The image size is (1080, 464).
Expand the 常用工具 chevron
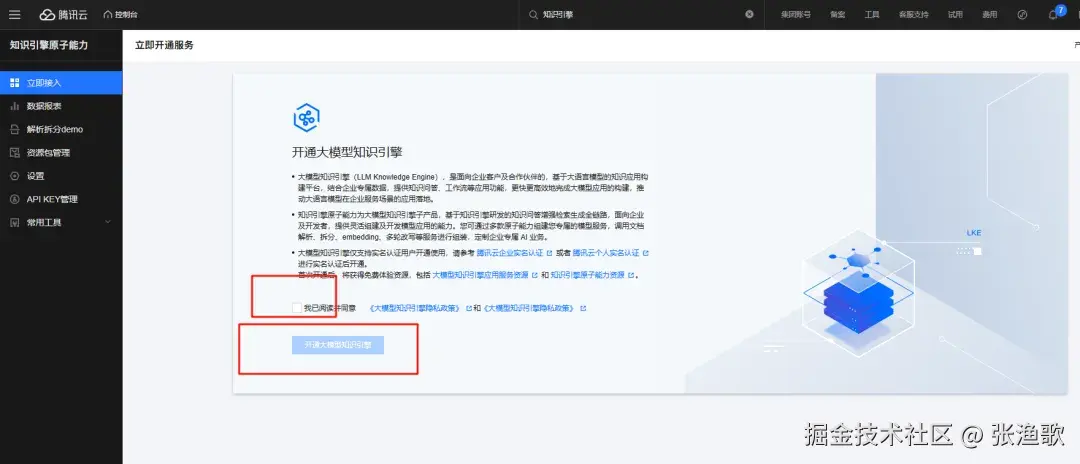107,222
